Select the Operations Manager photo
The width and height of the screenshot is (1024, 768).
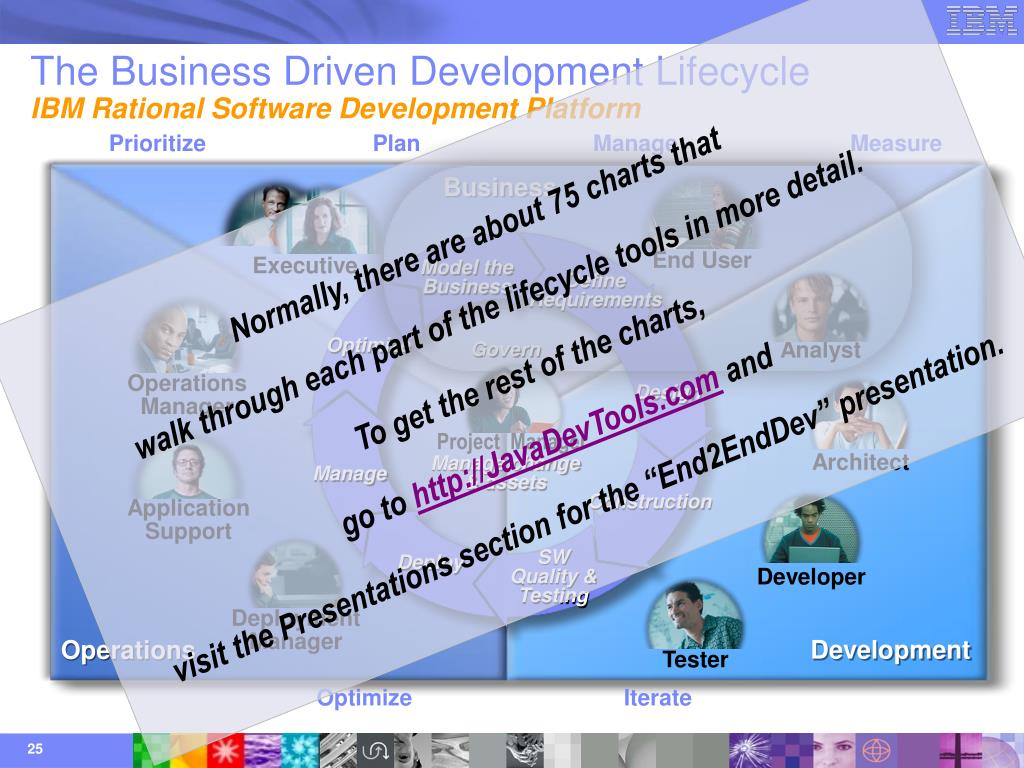point(187,338)
